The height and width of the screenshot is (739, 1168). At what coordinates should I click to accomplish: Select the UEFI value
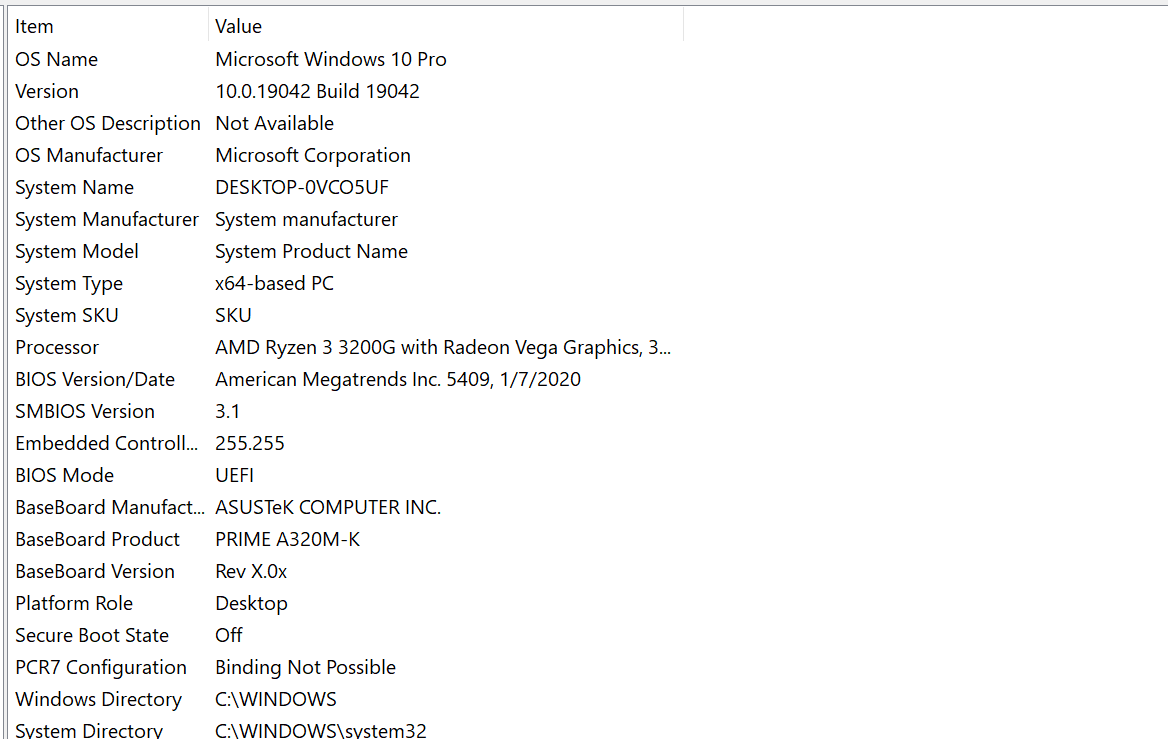pos(234,476)
